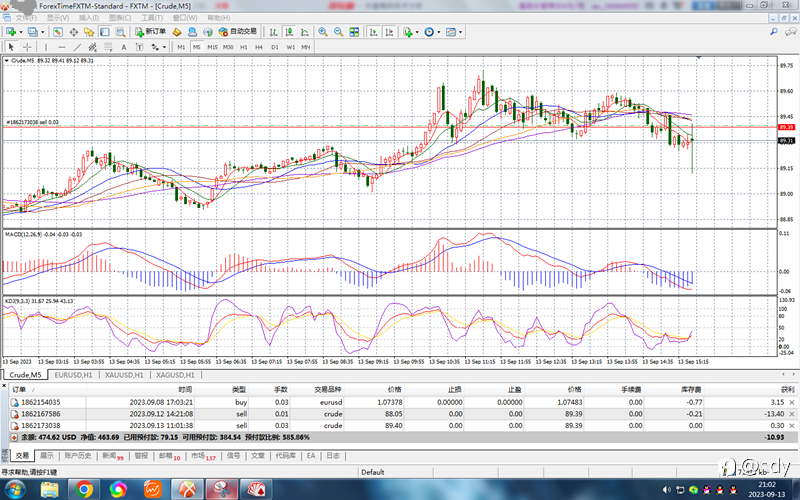Expand the templates dropdown arrow
Screen dimensions: 800x500
(460, 32)
